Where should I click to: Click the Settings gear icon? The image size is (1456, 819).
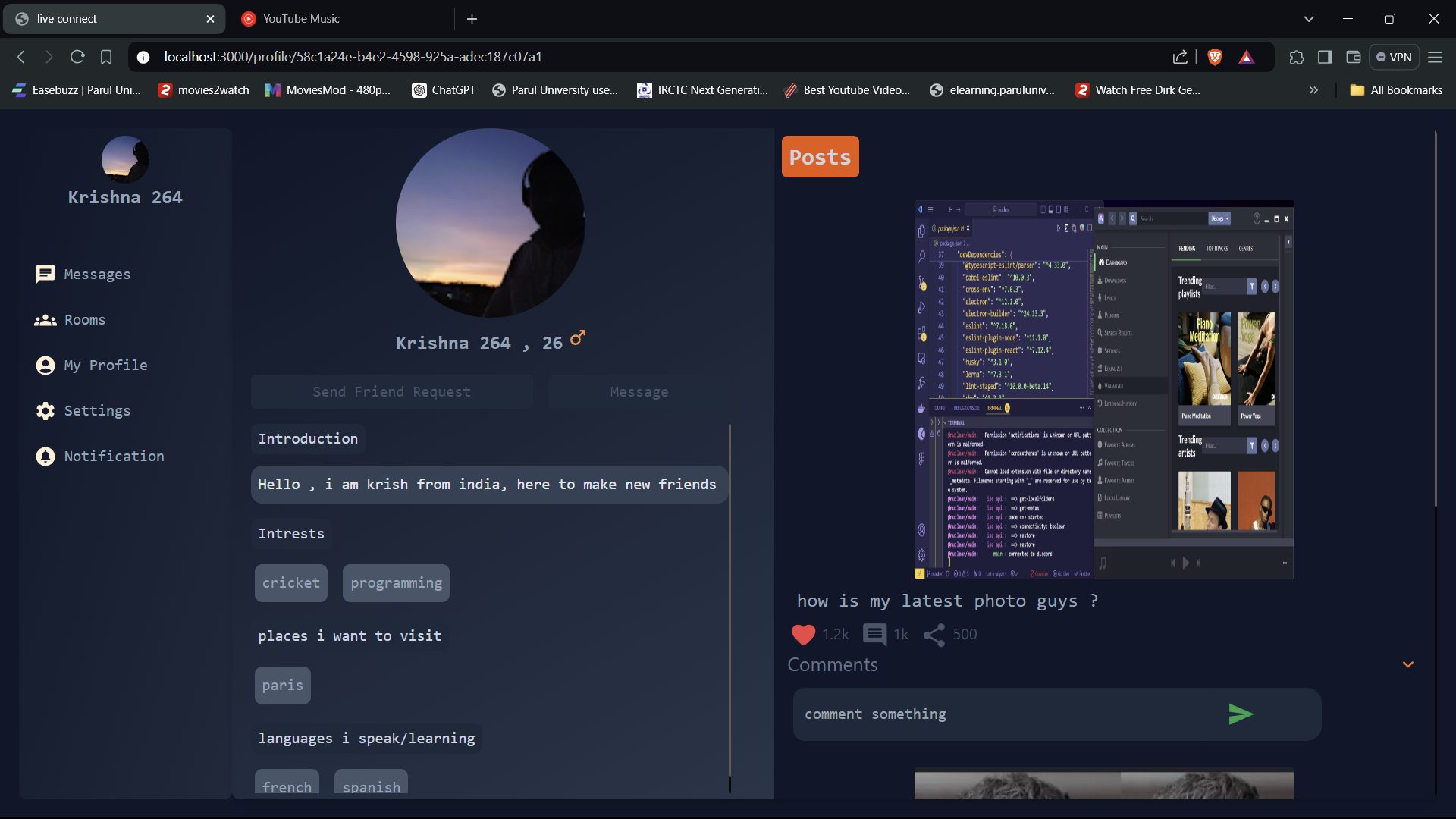[45, 411]
